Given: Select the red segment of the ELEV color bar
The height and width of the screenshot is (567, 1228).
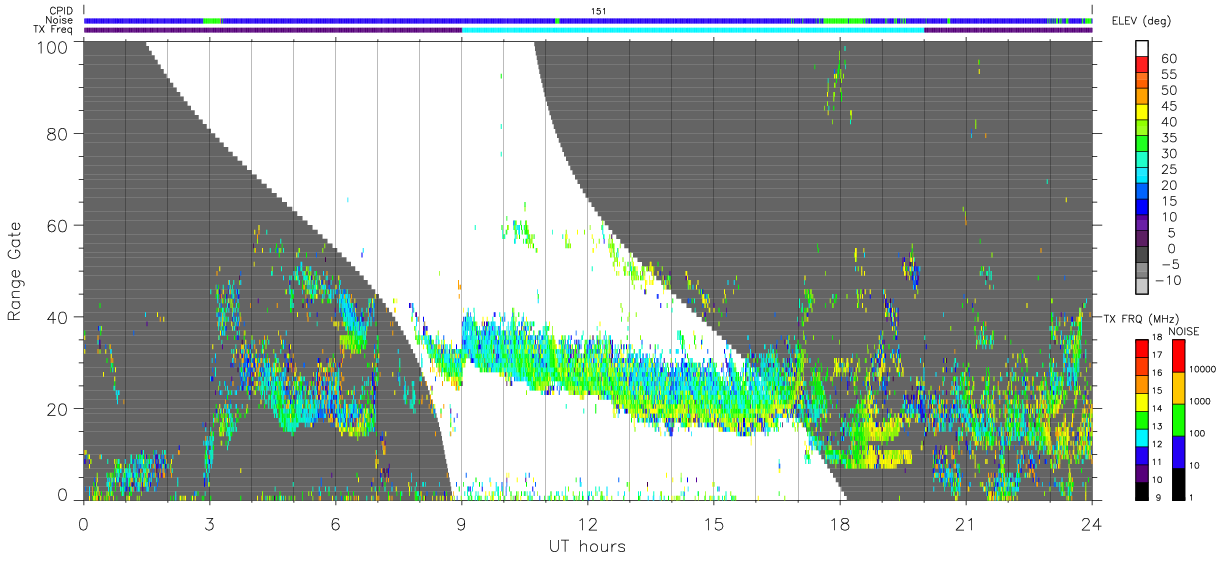Looking at the screenshot, I should pyautogui.click(x=1142, y=66).
